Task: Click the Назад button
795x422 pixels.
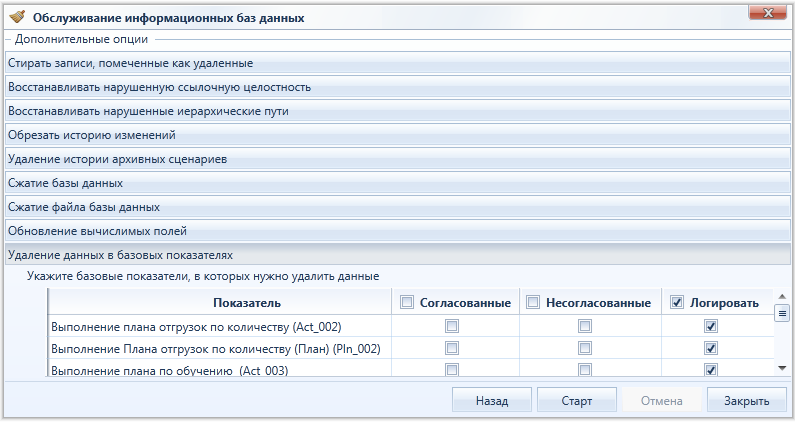Action: (492, 400)
